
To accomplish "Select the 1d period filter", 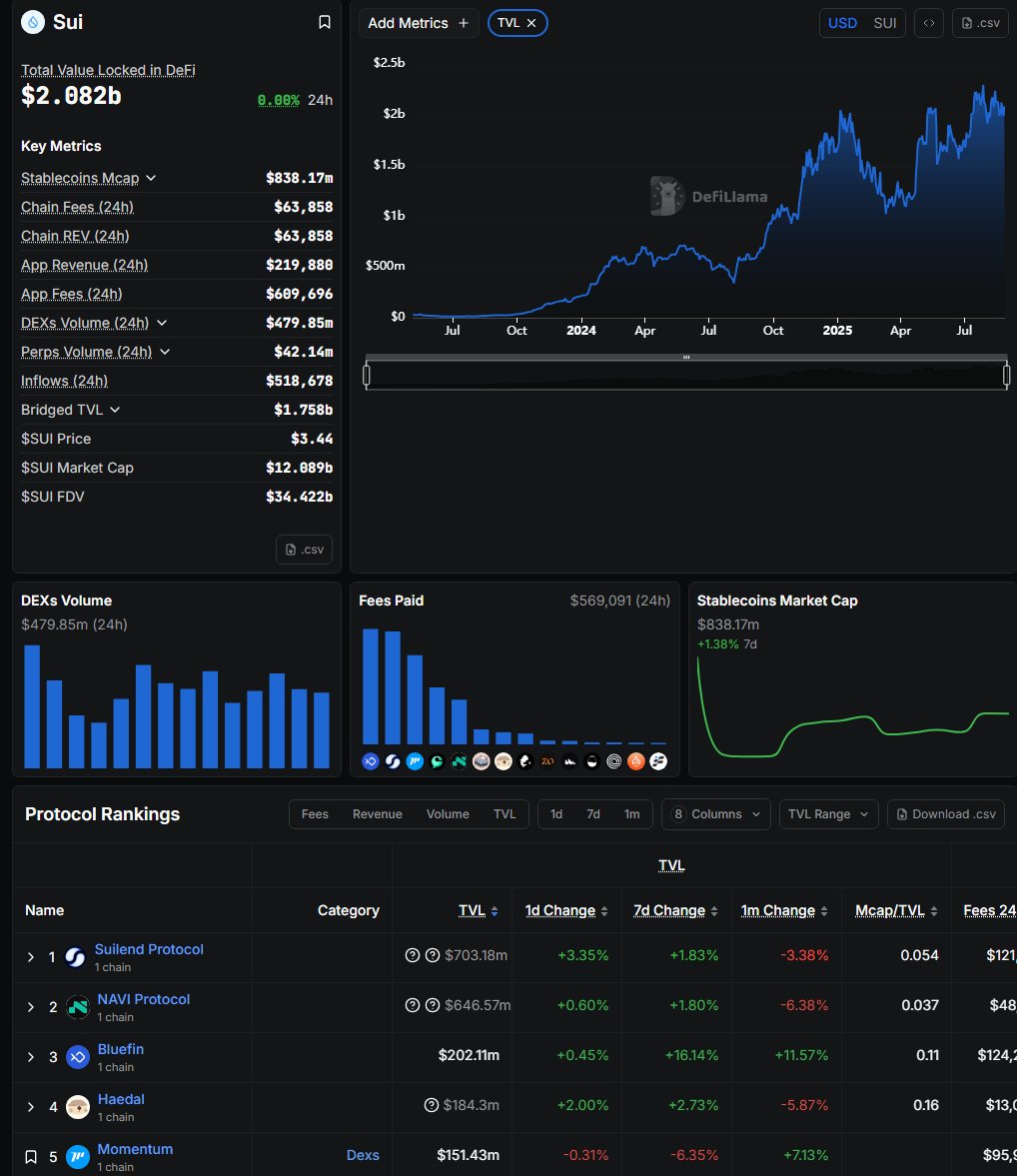I will tap(556, 814).
